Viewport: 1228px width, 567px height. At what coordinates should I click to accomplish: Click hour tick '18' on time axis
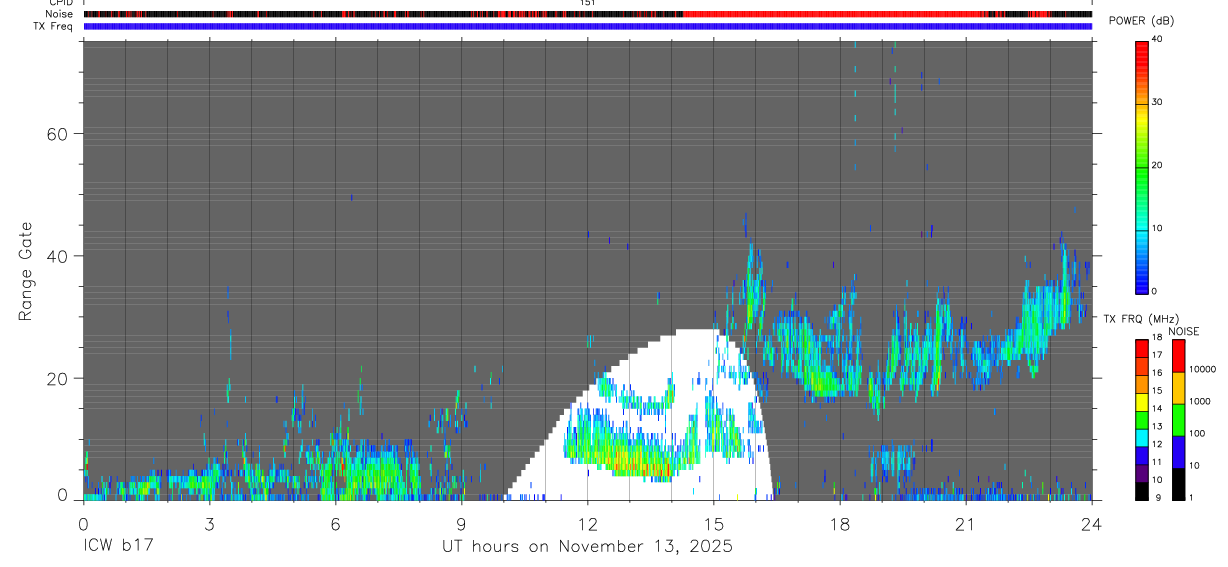click(x=840, y=523)
